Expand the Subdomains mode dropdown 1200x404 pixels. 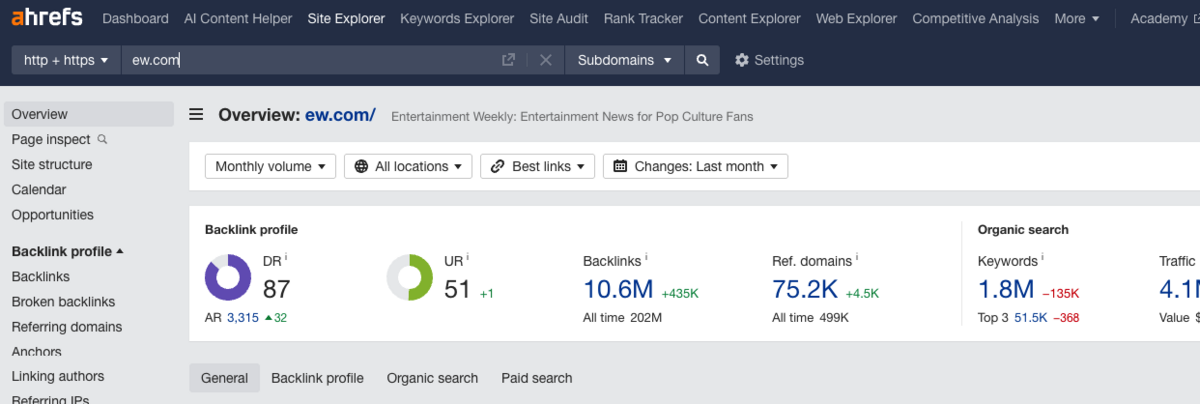(x=624, y=60)
